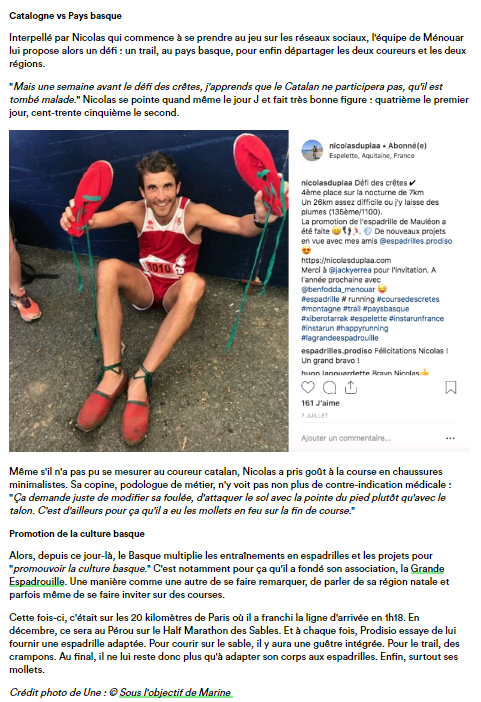Open the nicolasduplaa profile avatar
Viewport: 481px width, 702px height.
pos(312,150)
